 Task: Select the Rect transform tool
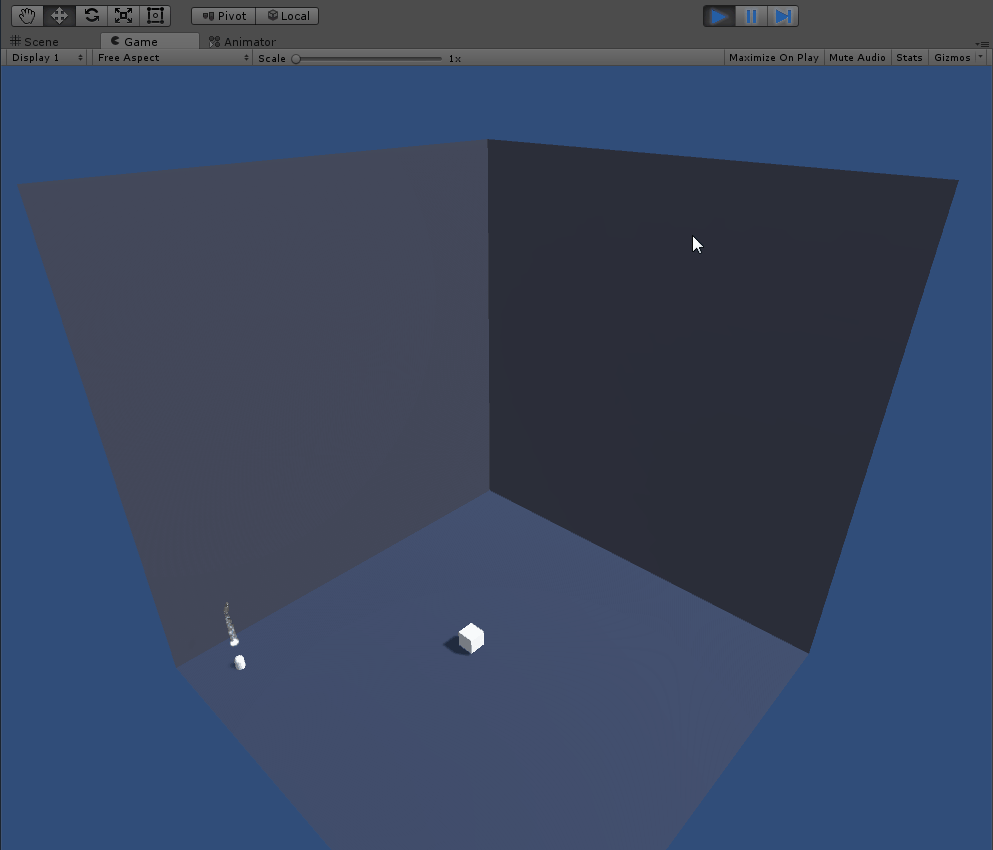[x=155, y=16]
